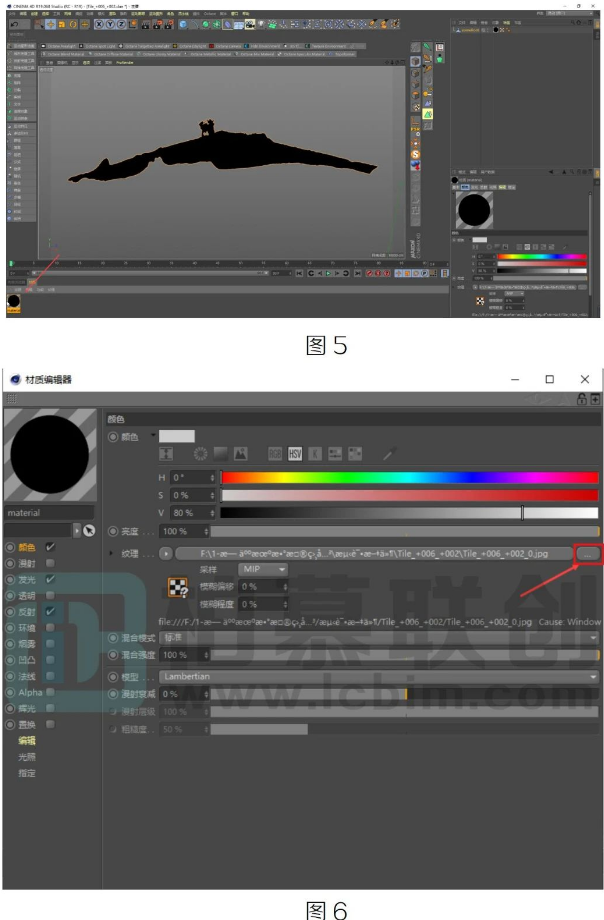Toggle Y axis lock in Cinema 4D toolbar
Image resolution: width=604 pixels, height=920 pixels.
[110, 24]
